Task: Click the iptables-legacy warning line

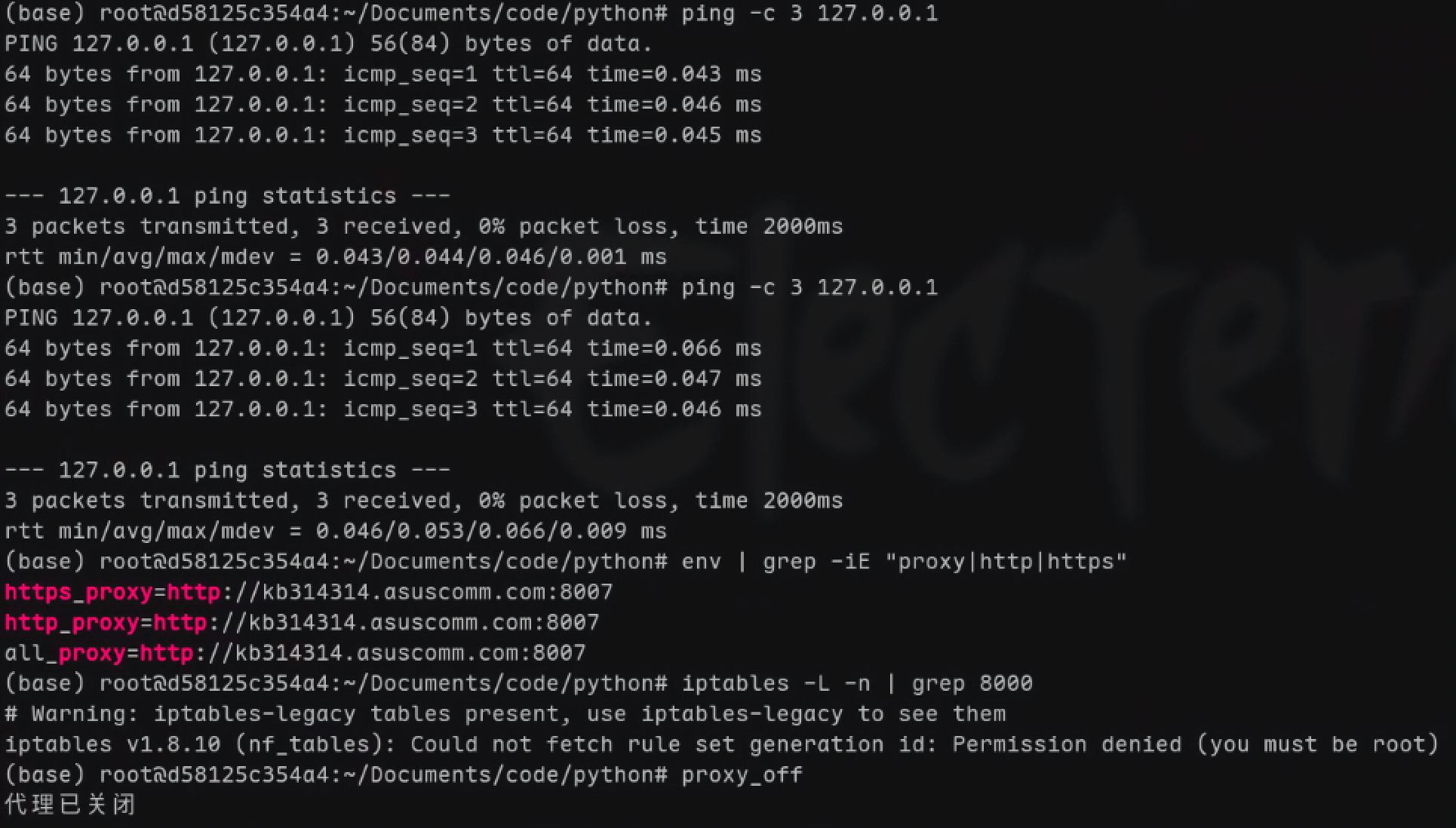Action: [505, 714]
